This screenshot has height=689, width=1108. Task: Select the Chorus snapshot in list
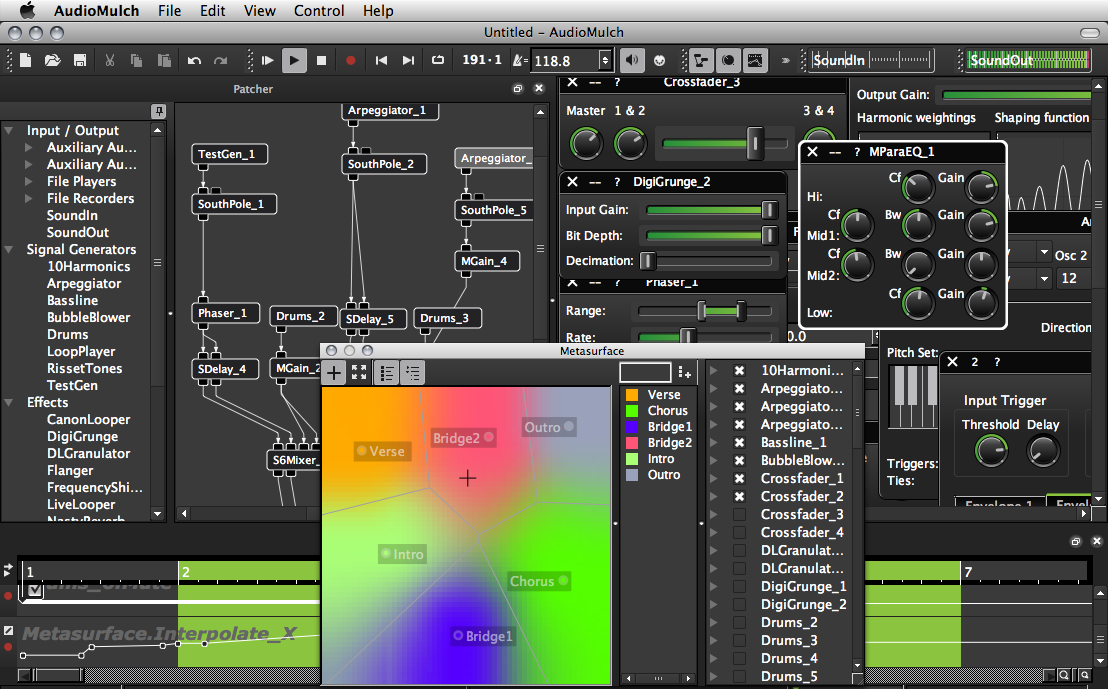667,411
